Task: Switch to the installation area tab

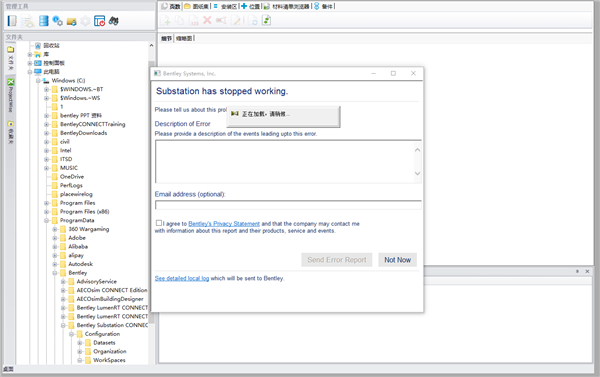Action: (225, 6)
